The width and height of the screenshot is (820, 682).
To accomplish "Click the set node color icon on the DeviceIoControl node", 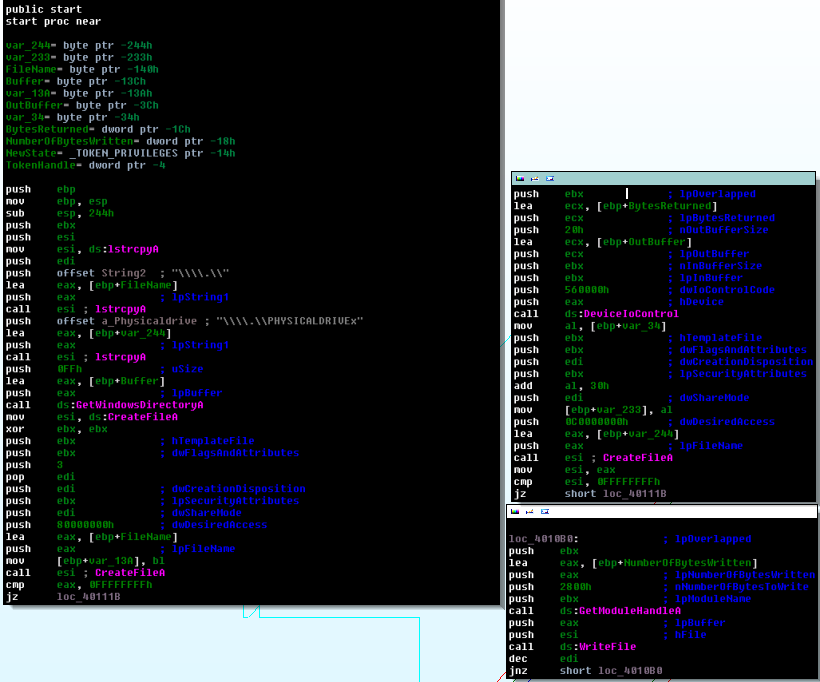I will [520, 178].
